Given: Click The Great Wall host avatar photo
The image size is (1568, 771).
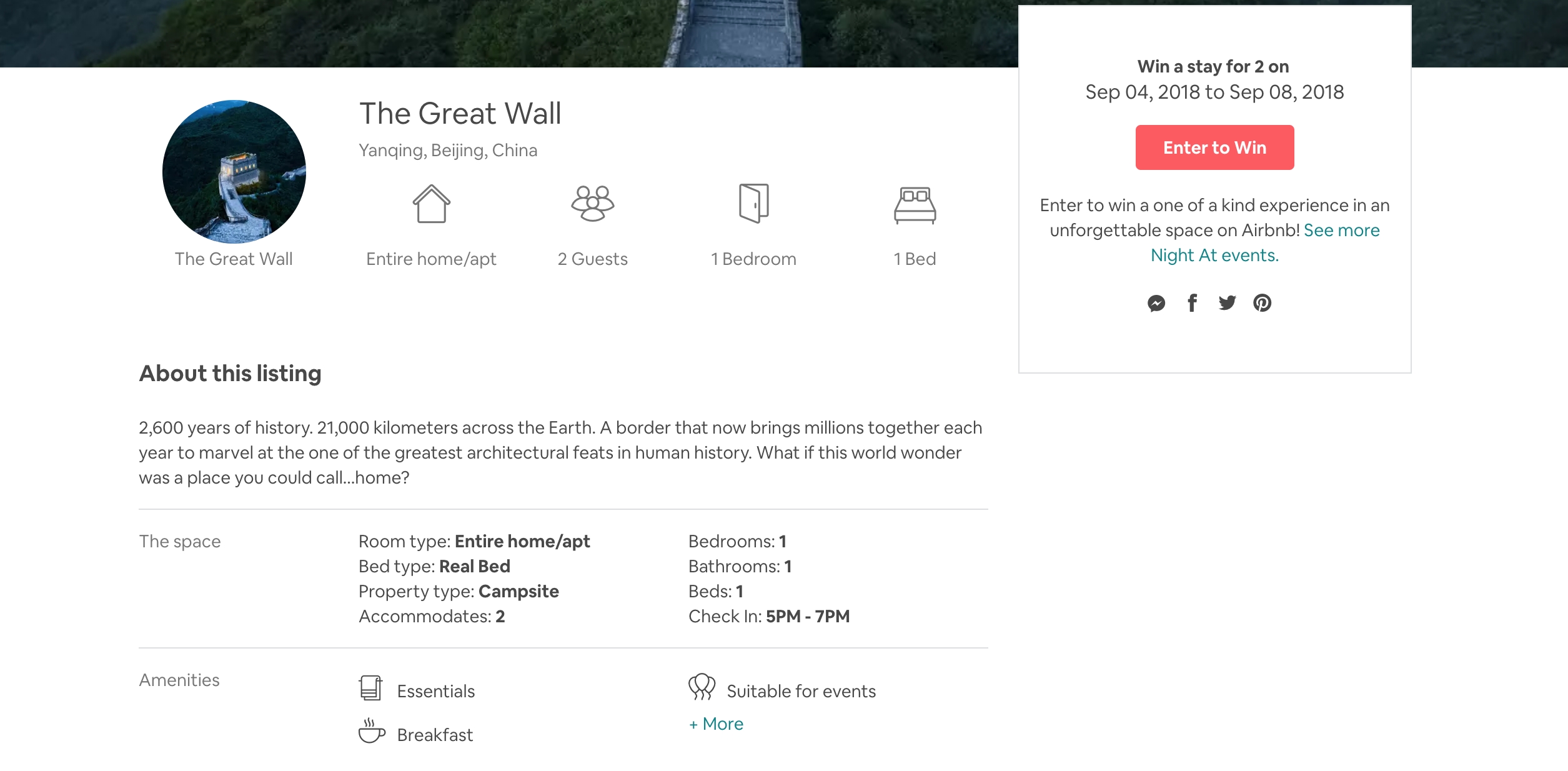Looking at the screenshot, I should coord(234,172).
